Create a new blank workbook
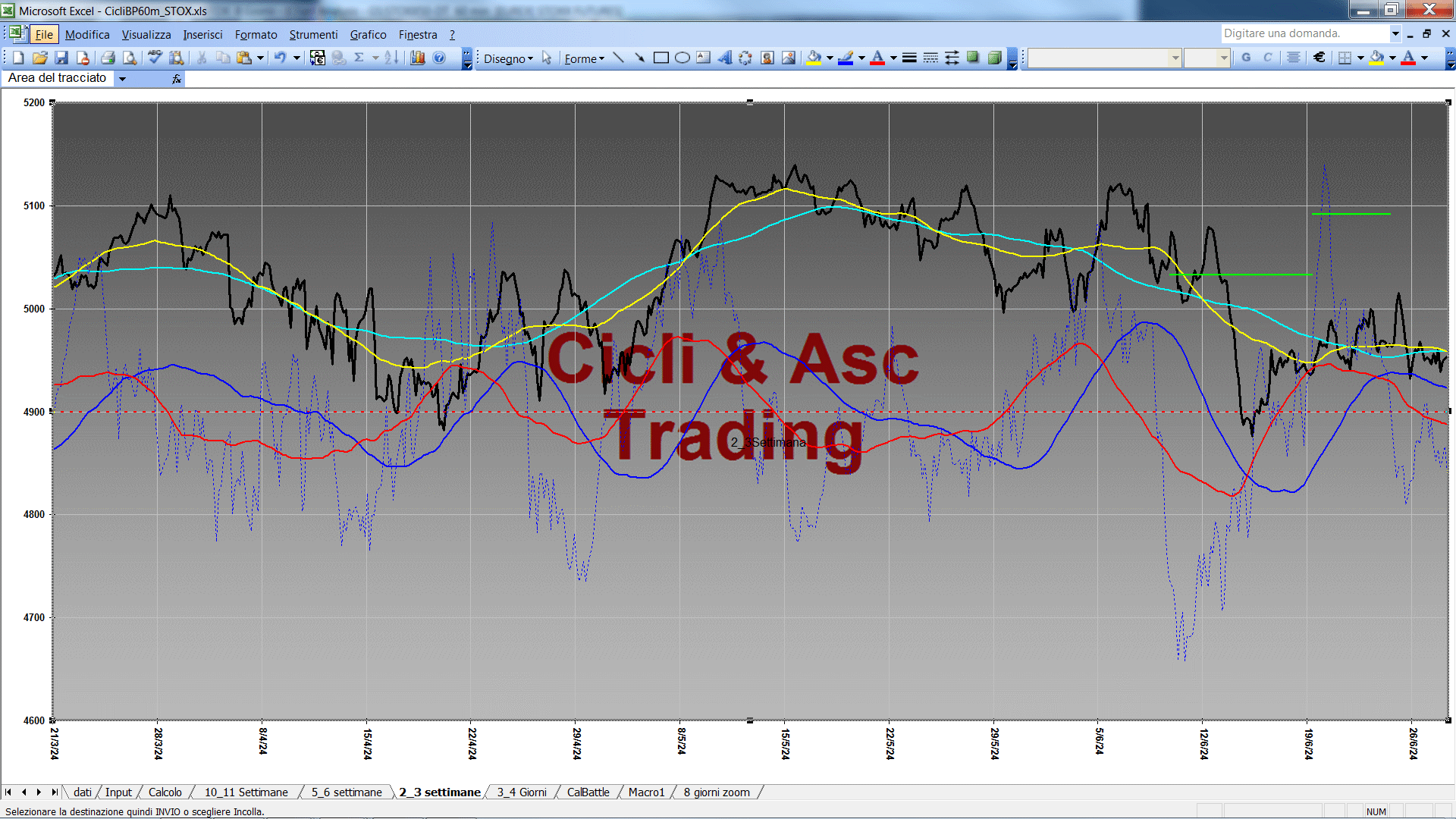Viewport: 1456px width, 819px height. pyautogui.click(x=18, y=58)
